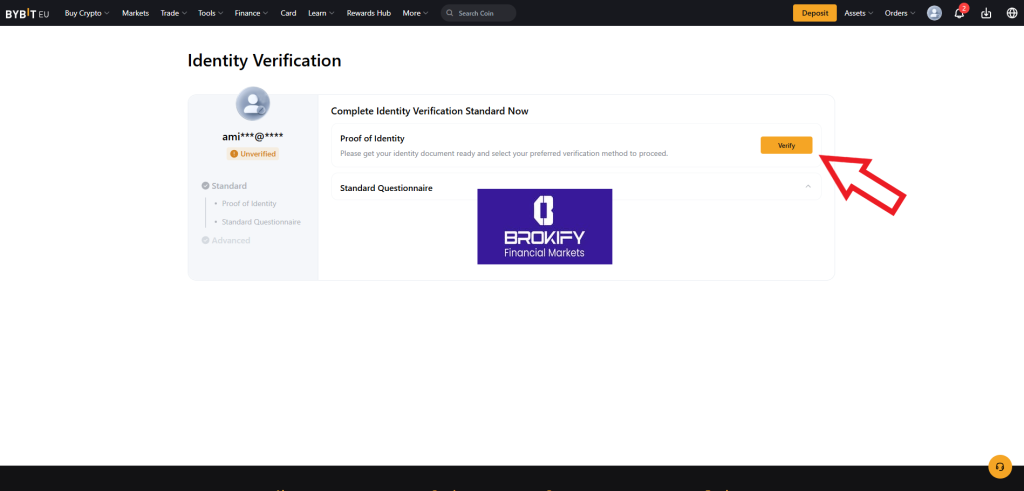Open the user profile avatar icon
The width and height of the screenshot is (1024, 491).
coord(934,13)
